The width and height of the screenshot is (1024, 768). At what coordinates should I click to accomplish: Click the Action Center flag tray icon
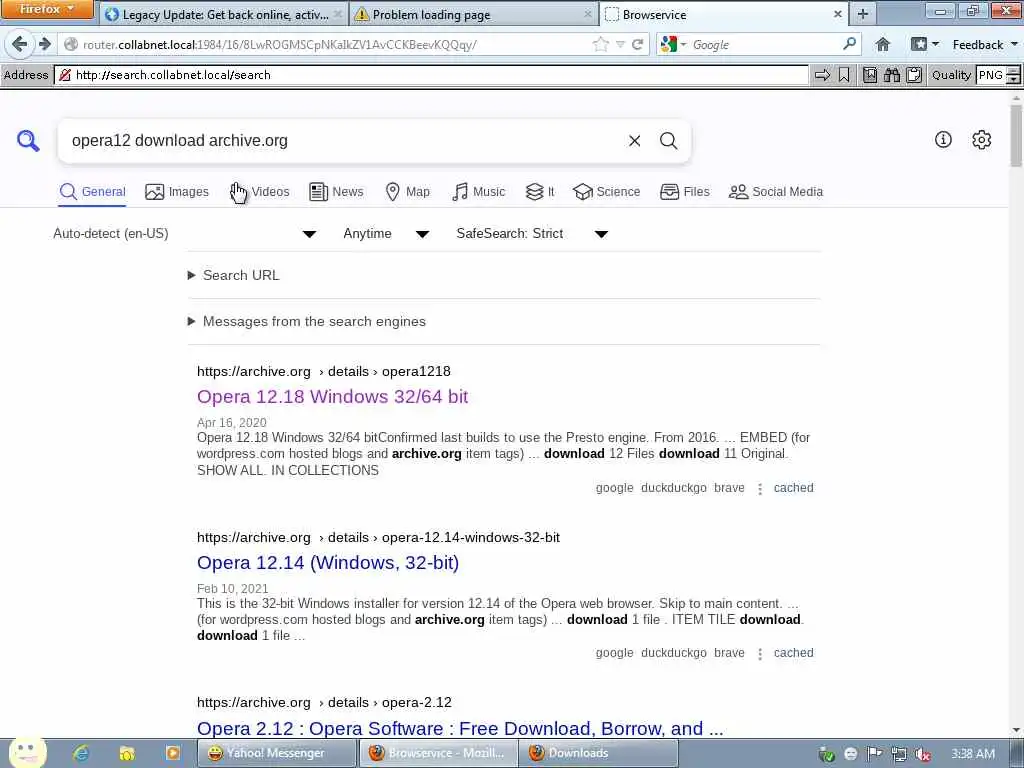coord(874,754)
